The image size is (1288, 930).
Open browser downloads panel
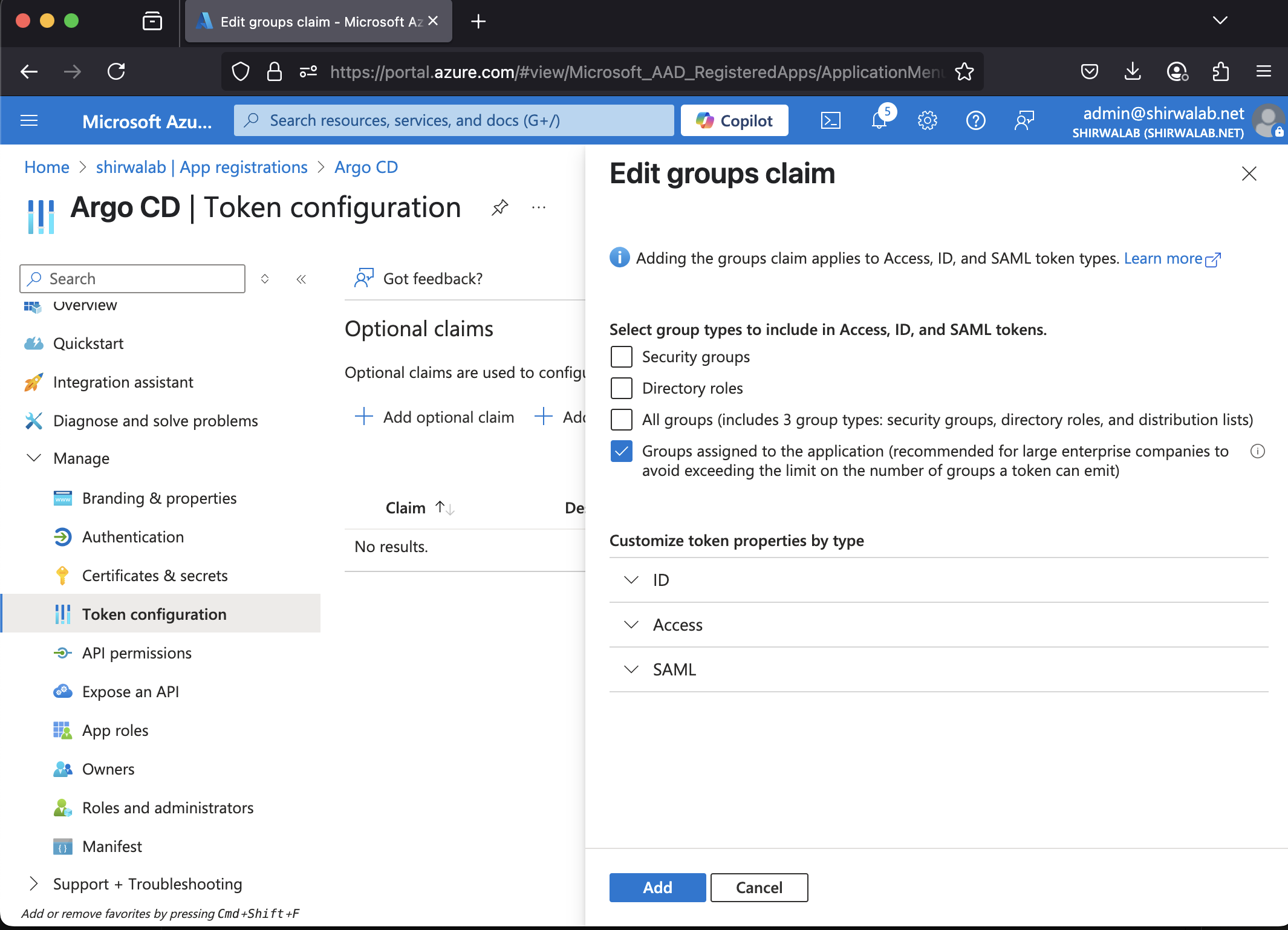[1133, 71]
